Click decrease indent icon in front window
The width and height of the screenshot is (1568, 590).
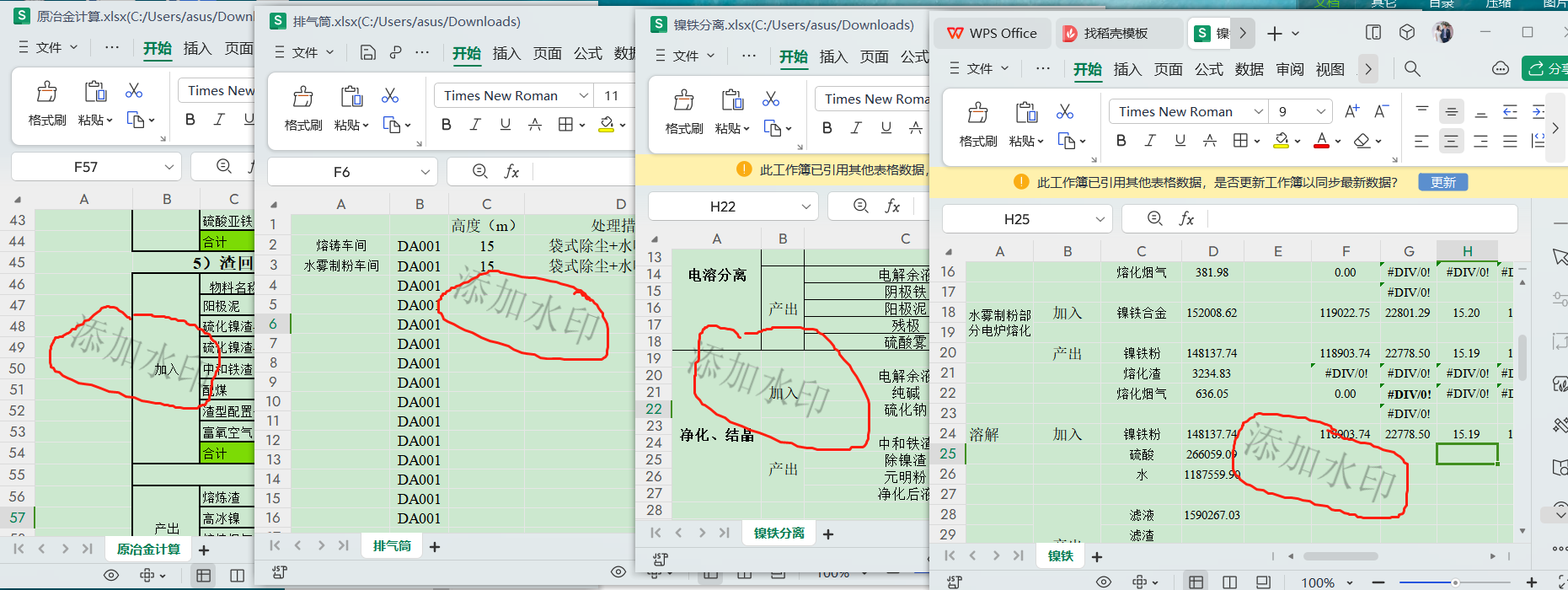[1510, 110]
